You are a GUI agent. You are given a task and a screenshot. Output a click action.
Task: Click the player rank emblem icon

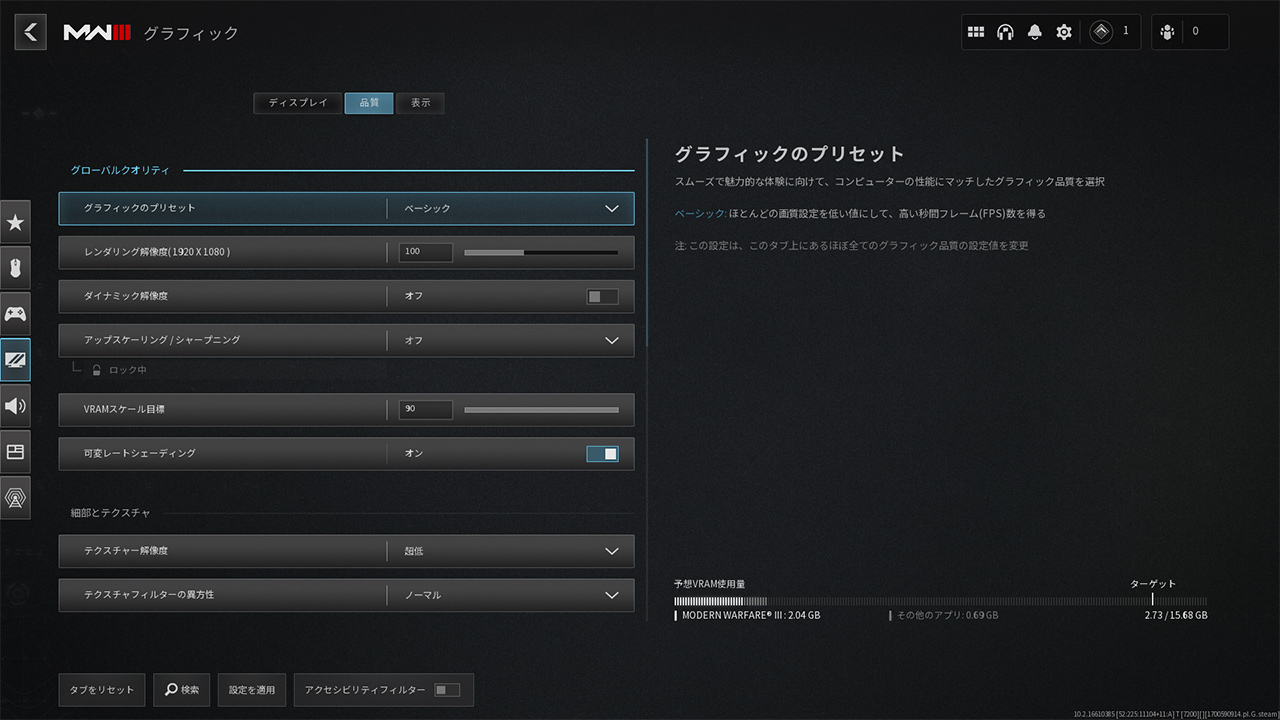(1101, 32)
